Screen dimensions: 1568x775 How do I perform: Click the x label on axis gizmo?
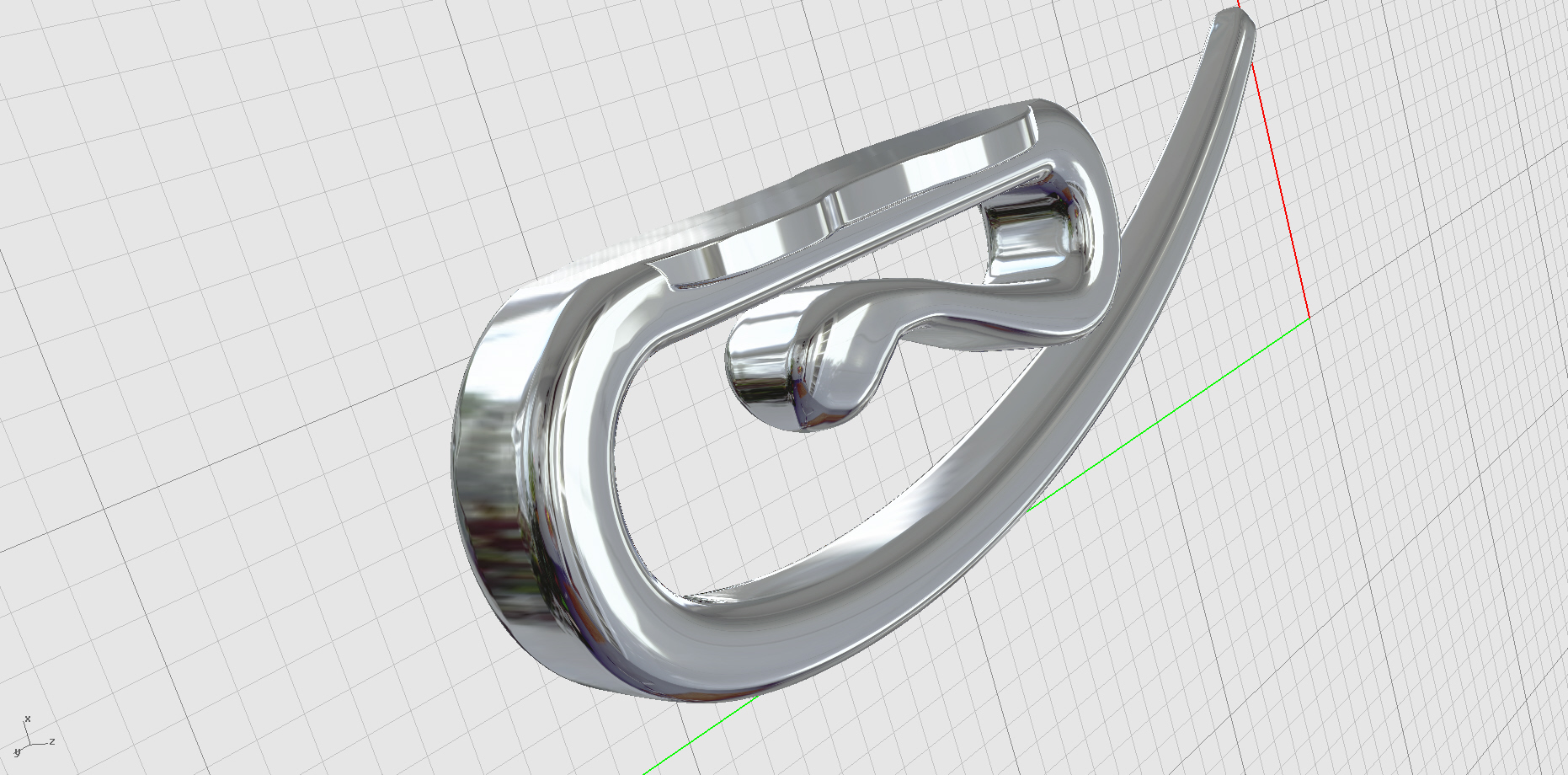click(x=28, y=719)
